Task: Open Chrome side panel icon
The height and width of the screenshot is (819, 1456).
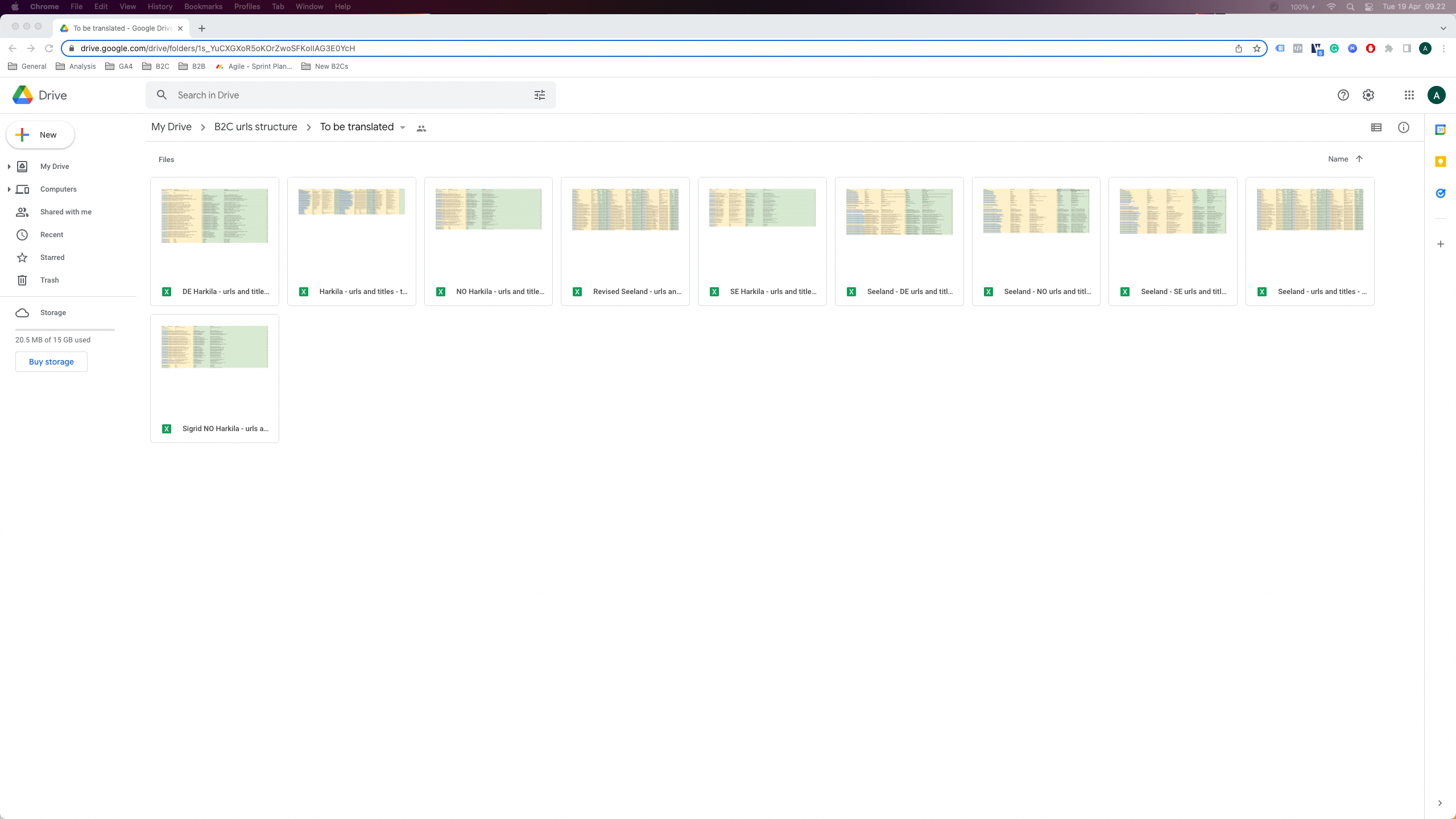Action: pyautogui.click(x=1407, y=48)
